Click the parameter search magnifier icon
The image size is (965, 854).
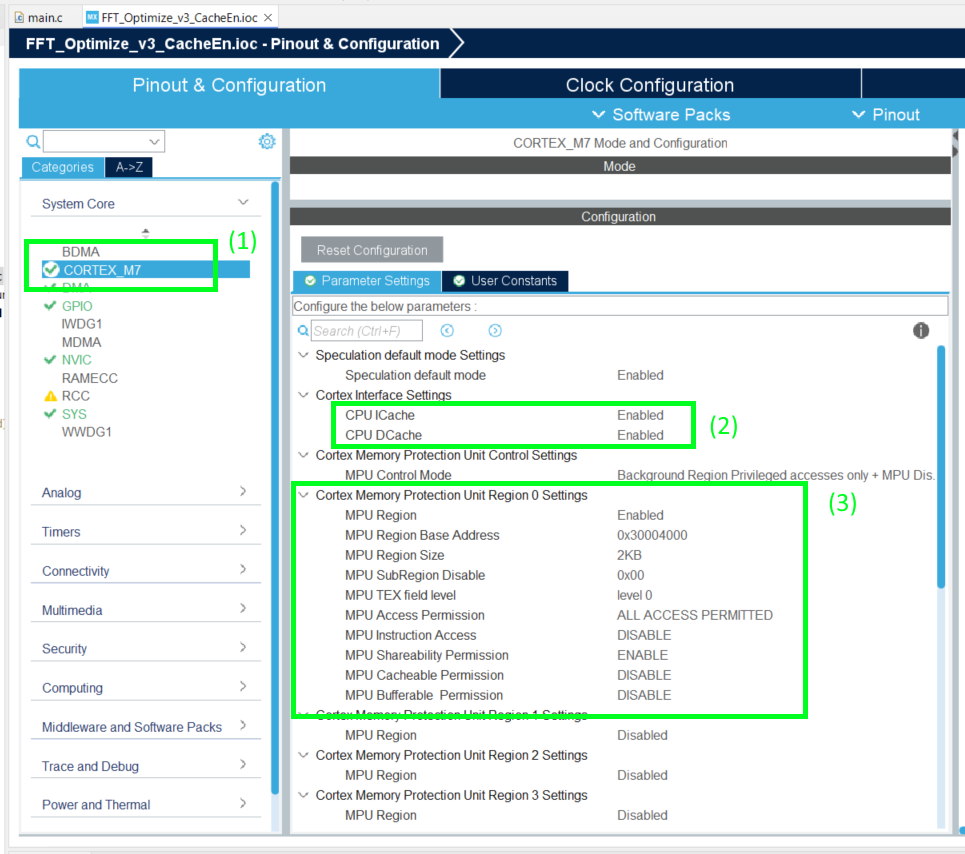click(303, 331)
